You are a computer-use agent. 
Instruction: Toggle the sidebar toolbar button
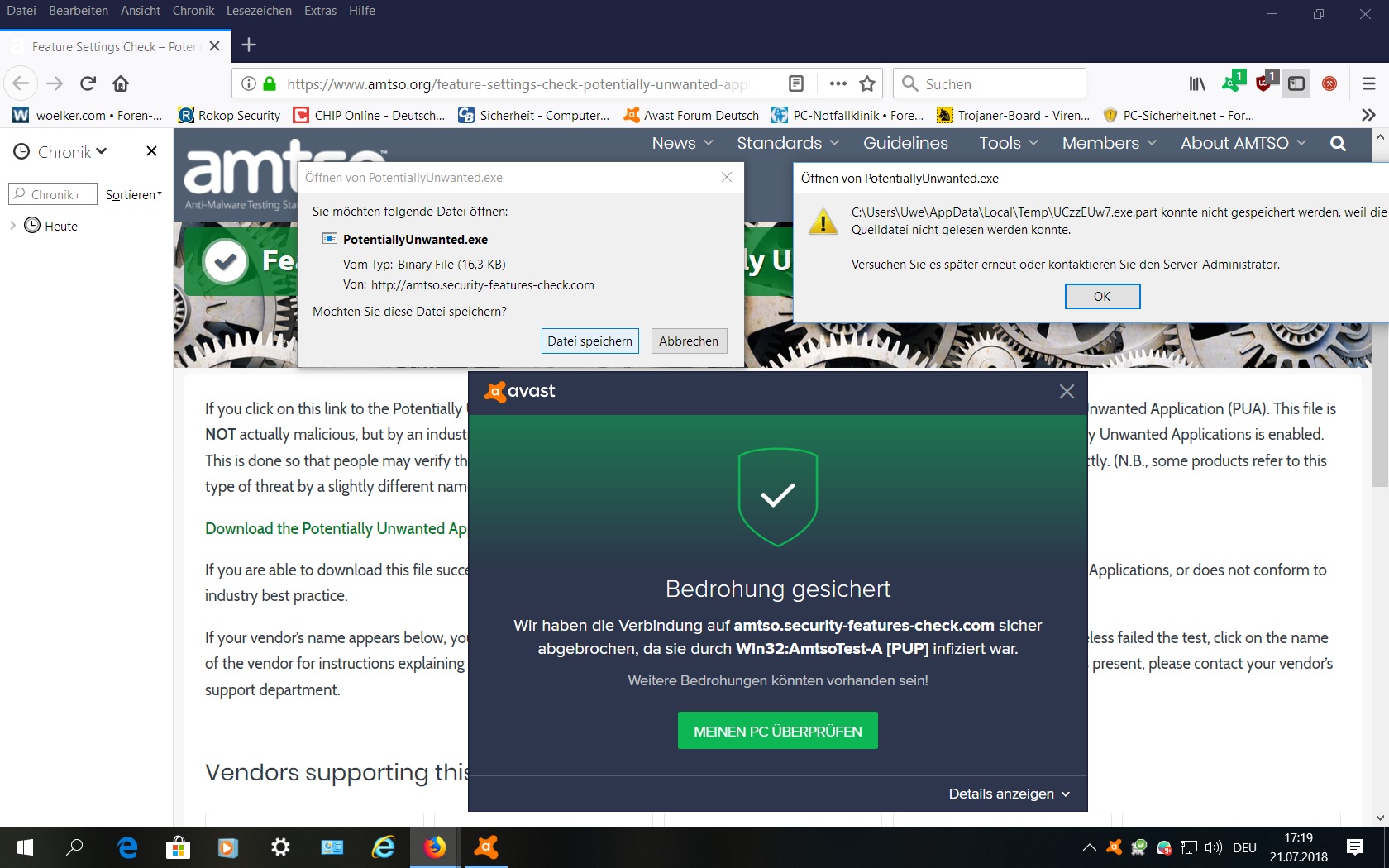pos(1296,83)
